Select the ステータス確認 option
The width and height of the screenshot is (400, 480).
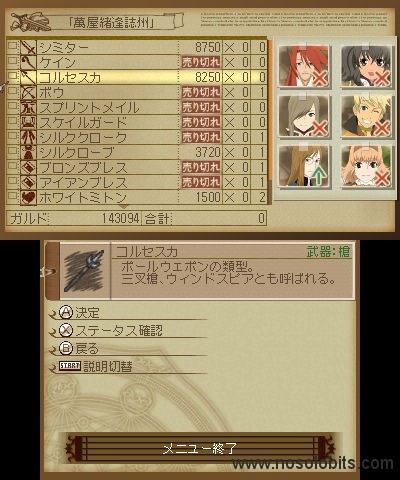[x=111, y=330]
